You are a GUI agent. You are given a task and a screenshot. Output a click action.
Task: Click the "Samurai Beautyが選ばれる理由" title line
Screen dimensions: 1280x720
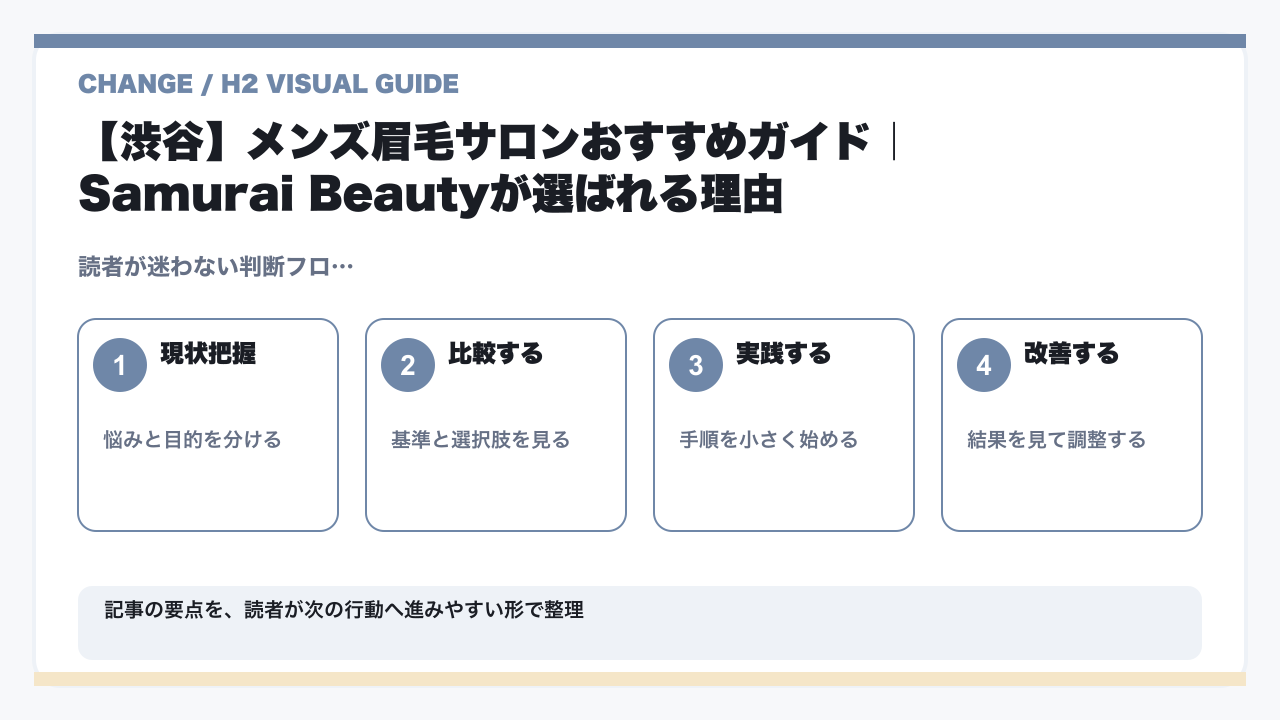[430, 196]
